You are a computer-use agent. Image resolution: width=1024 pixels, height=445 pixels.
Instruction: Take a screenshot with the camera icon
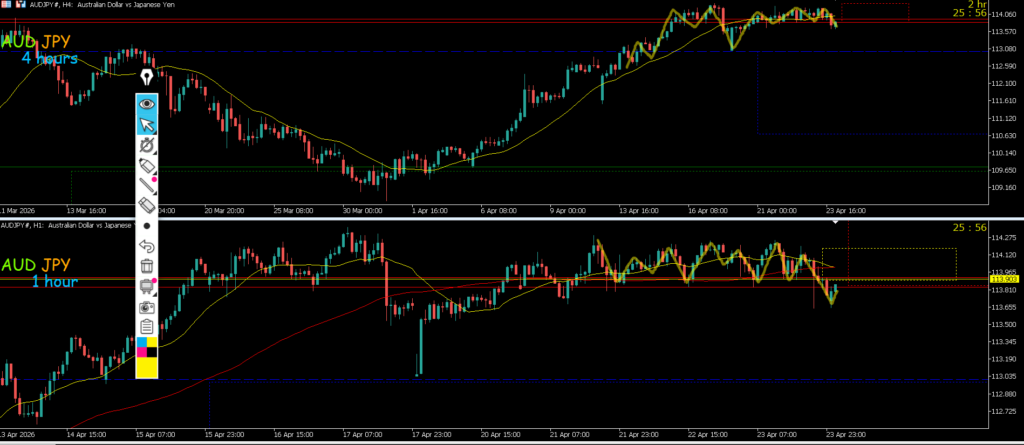click(x=147, y=307)
